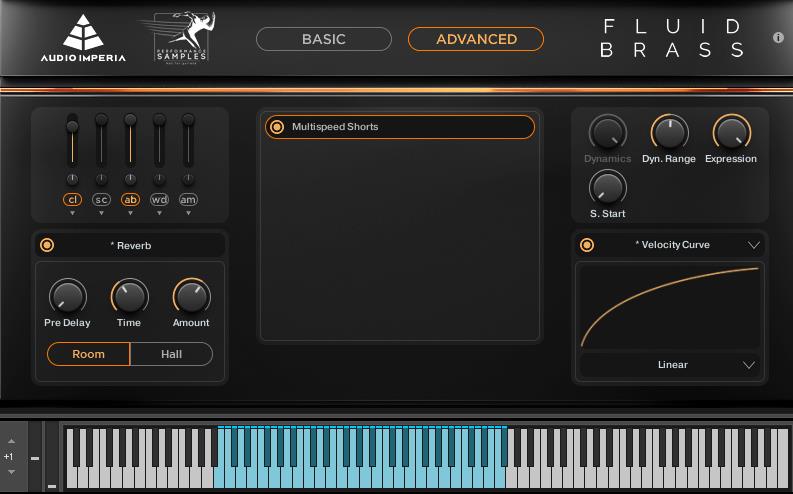Click the Pre Delay knob
The height and width of the screenshot is (494, 793).
(68, 297)
